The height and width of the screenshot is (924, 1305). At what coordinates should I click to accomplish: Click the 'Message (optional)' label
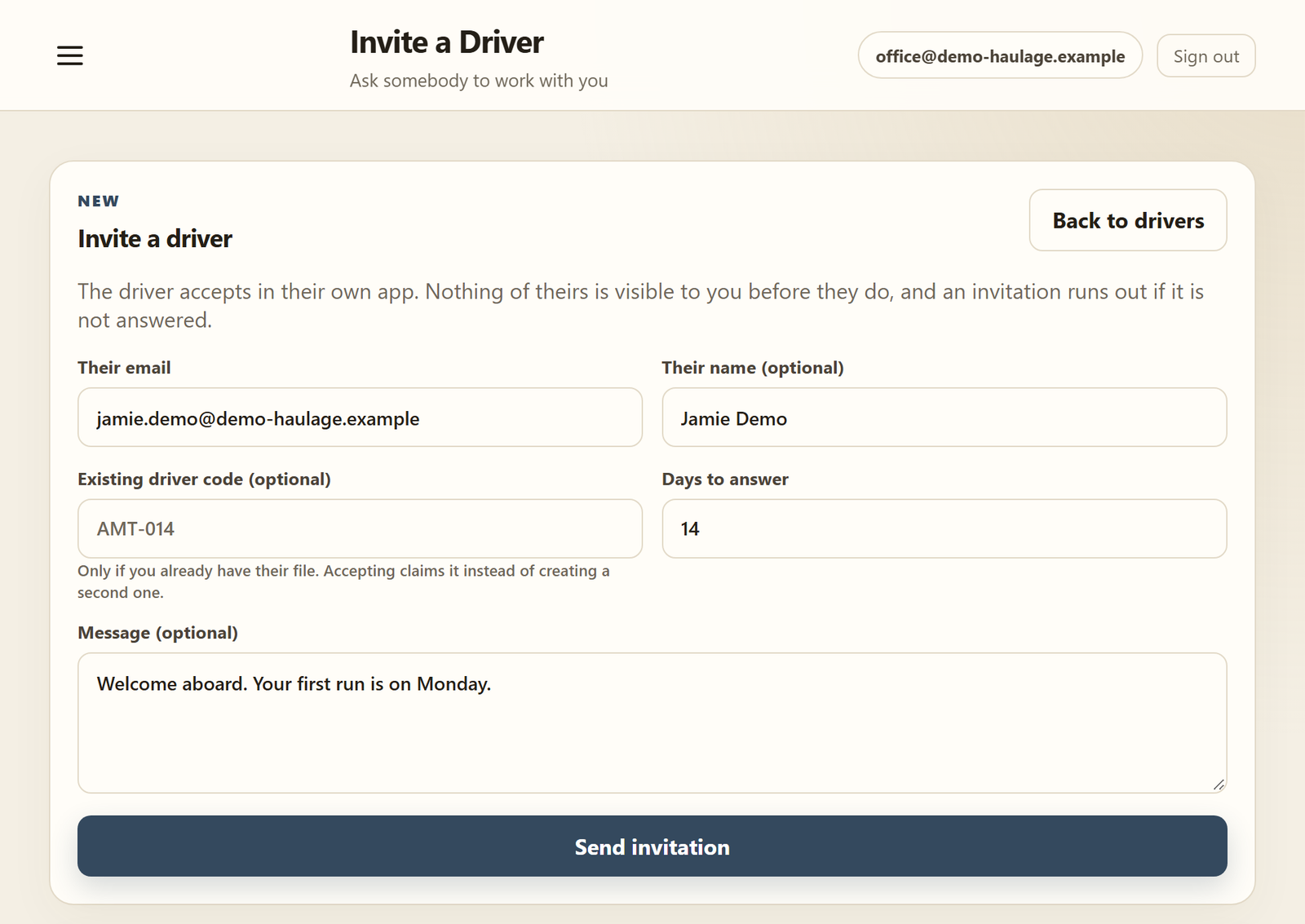[157, 633]
